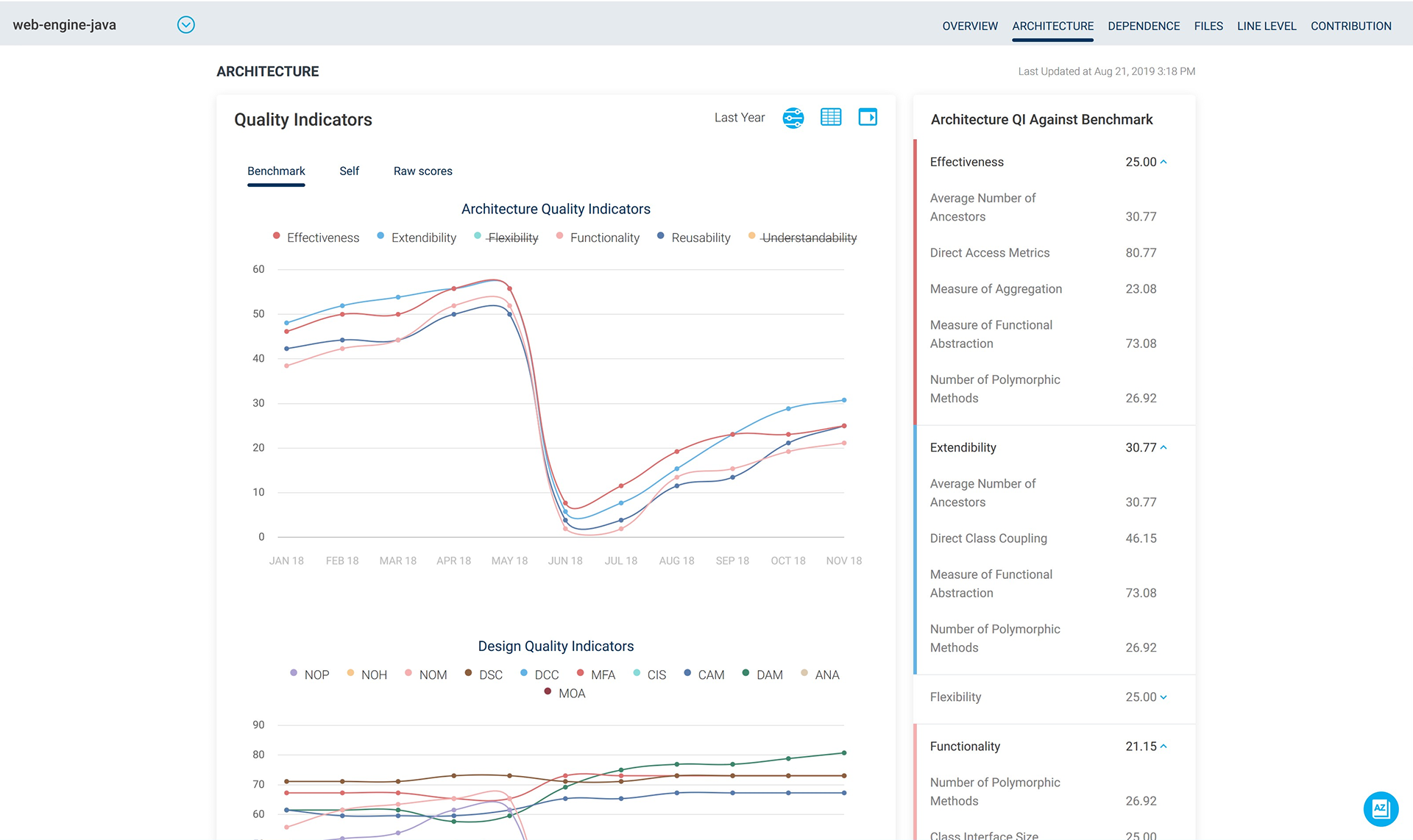Toggle NOM series in design legend

click(425, 675)
